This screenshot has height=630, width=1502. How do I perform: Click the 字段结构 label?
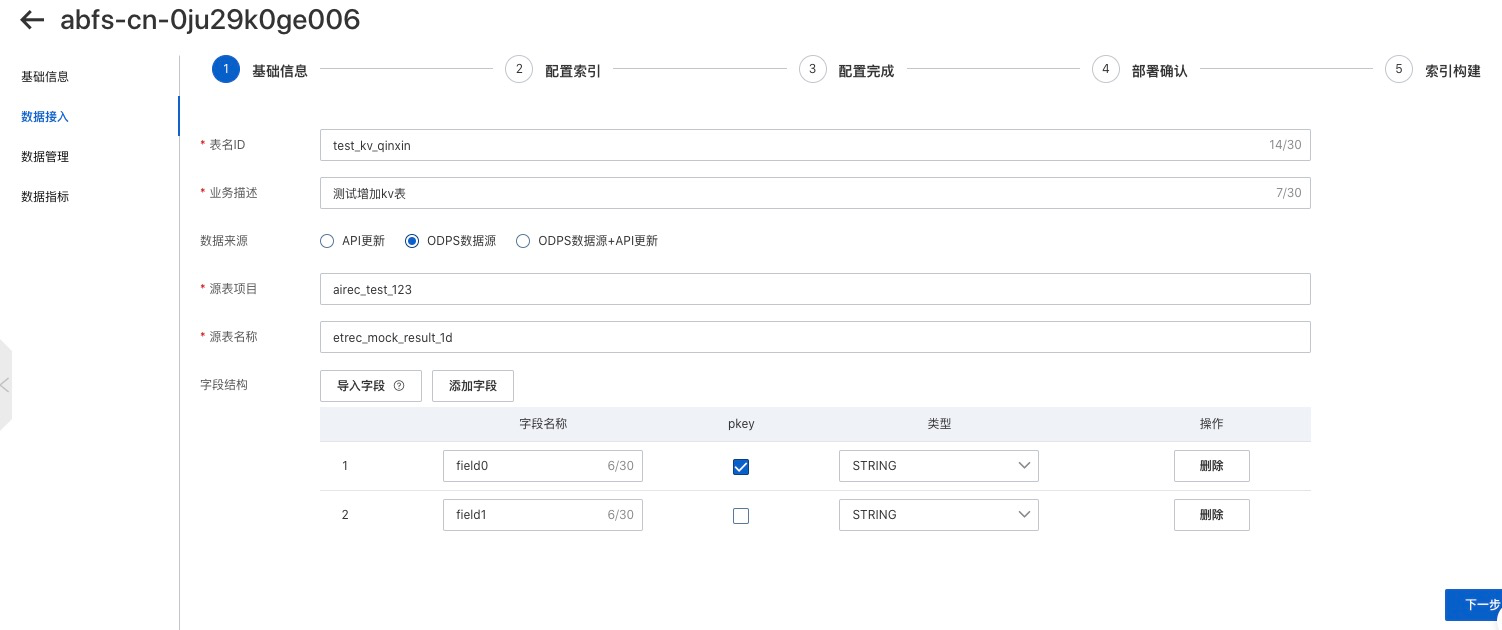pos(224,384)
